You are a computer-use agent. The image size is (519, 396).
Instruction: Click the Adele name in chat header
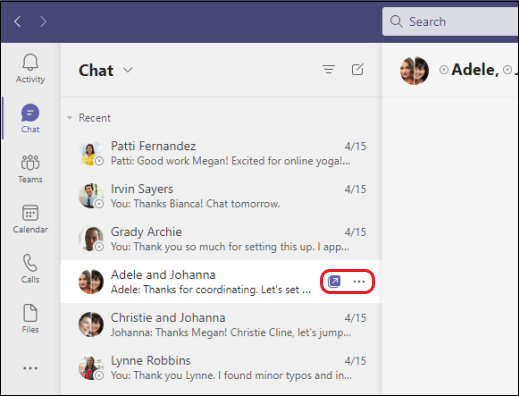click(x=475, y=70)
